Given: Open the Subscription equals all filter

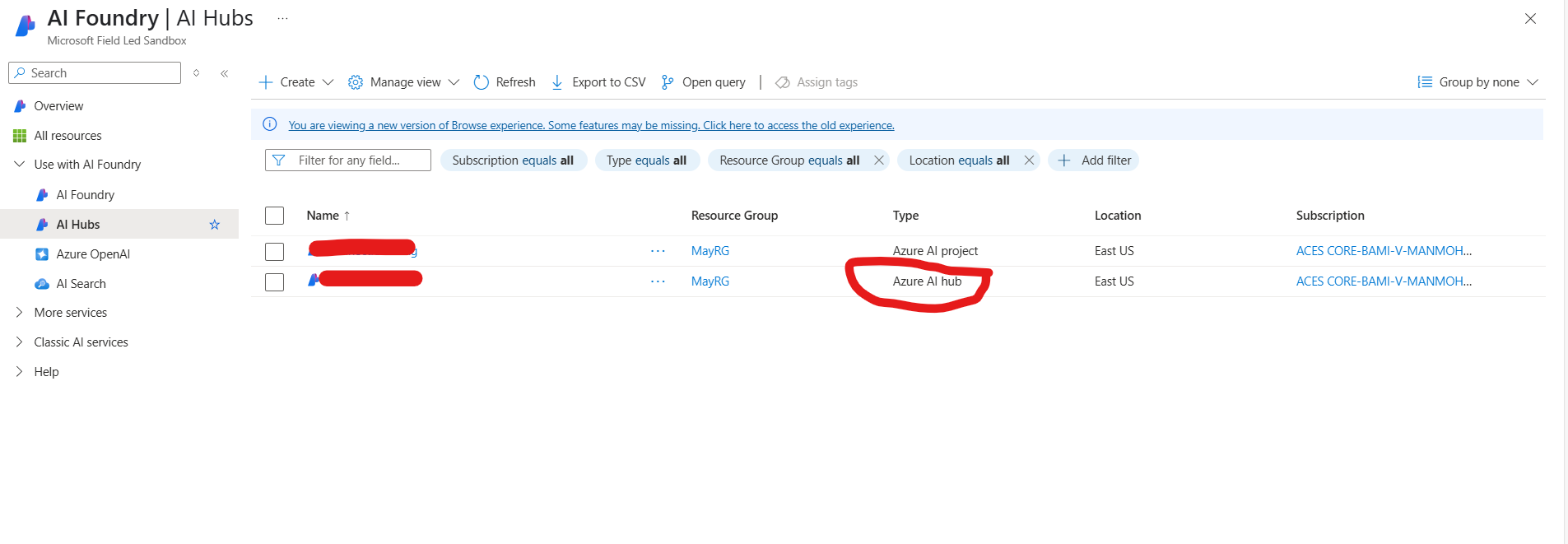Looking at the screenshot, I should pos(513,160).
